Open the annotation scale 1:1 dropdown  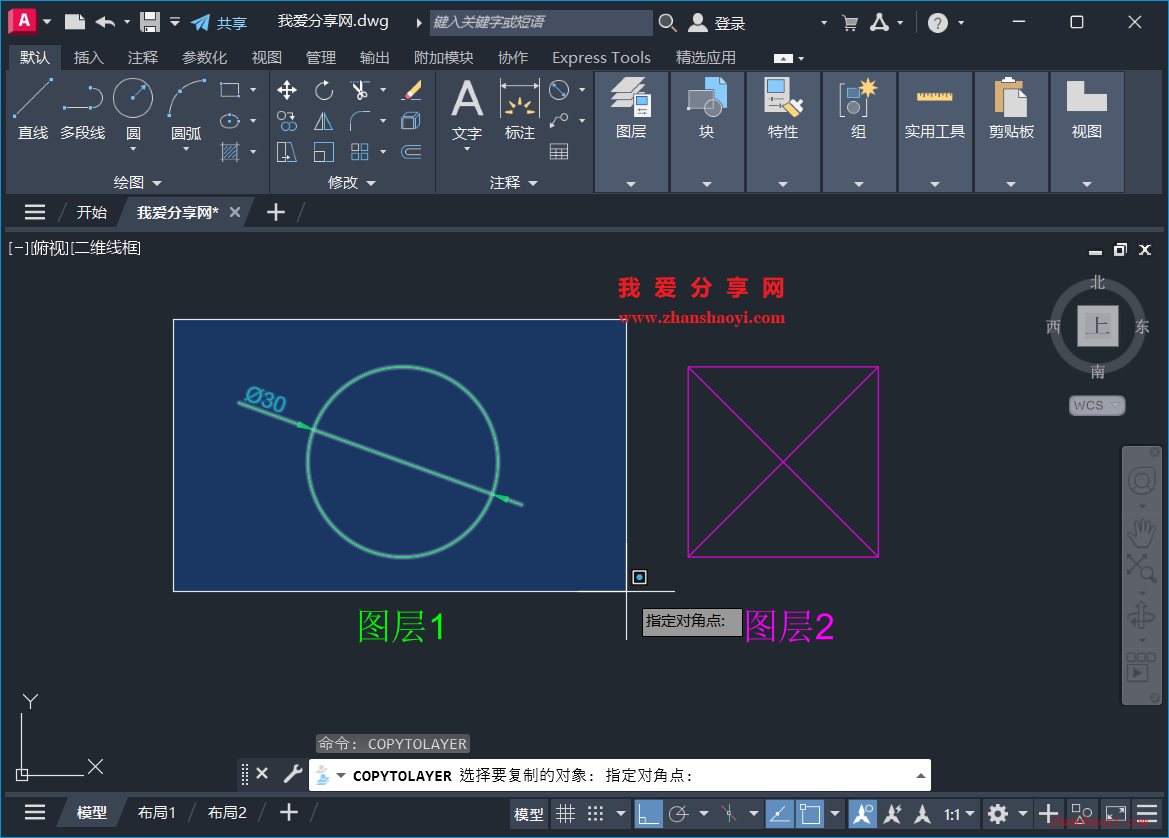960,814
